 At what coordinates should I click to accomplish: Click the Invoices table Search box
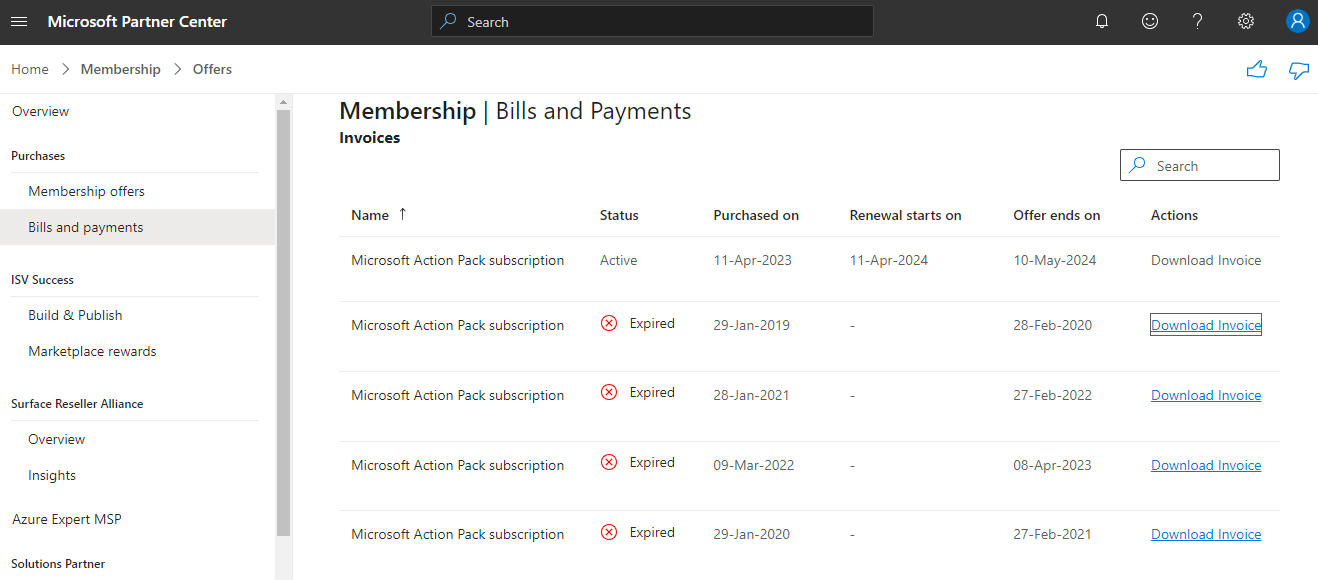tap(1199, 165)
